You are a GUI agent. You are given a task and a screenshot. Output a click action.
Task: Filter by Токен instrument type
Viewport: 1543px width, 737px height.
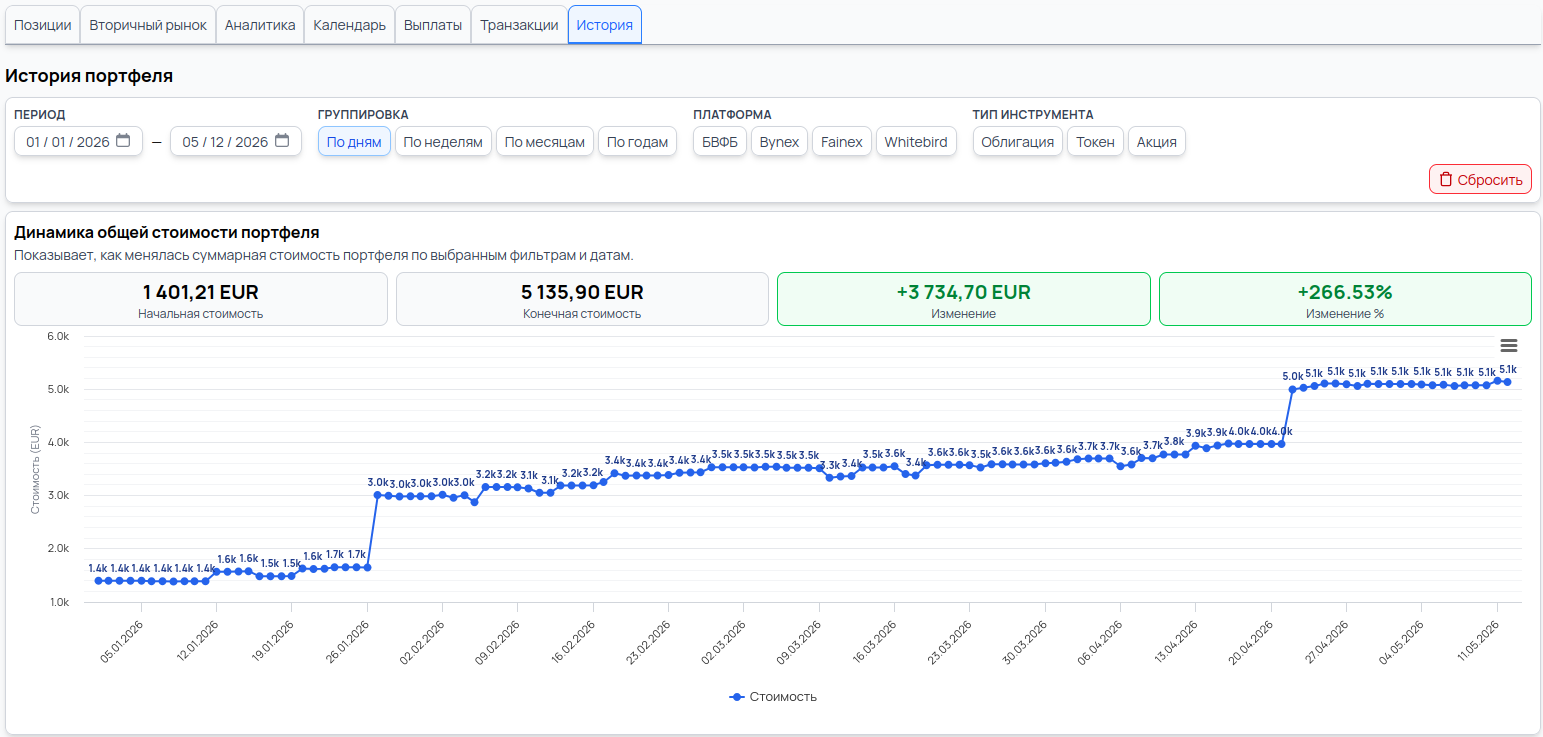(1095, 141)
